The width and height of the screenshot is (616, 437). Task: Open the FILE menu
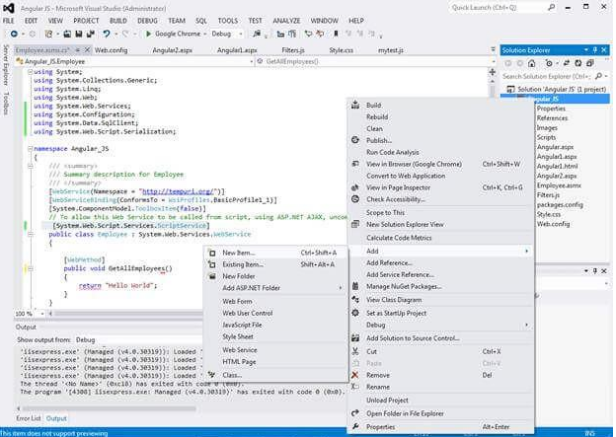9,21
